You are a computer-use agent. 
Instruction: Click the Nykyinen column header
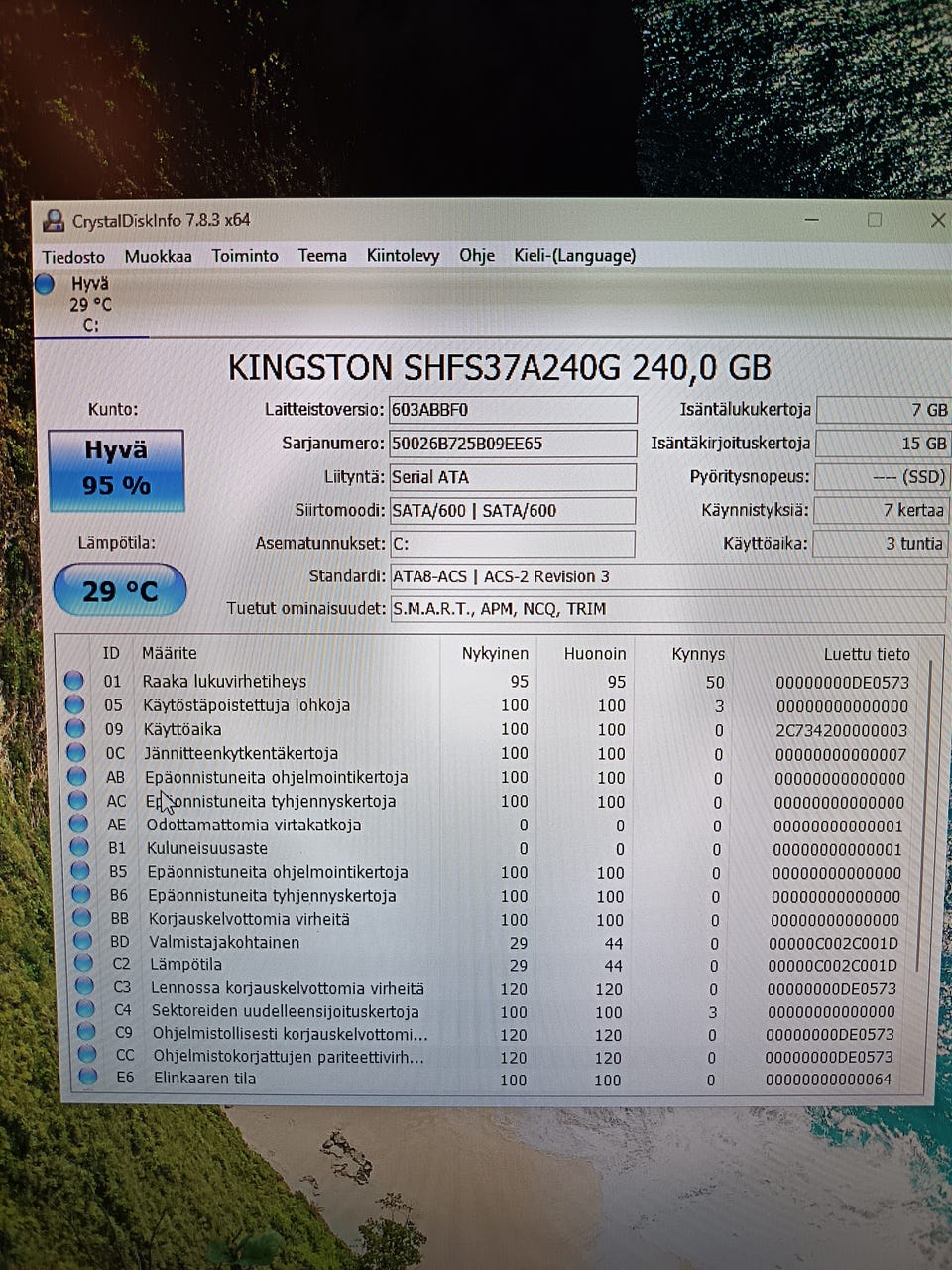tap(495, 654)
